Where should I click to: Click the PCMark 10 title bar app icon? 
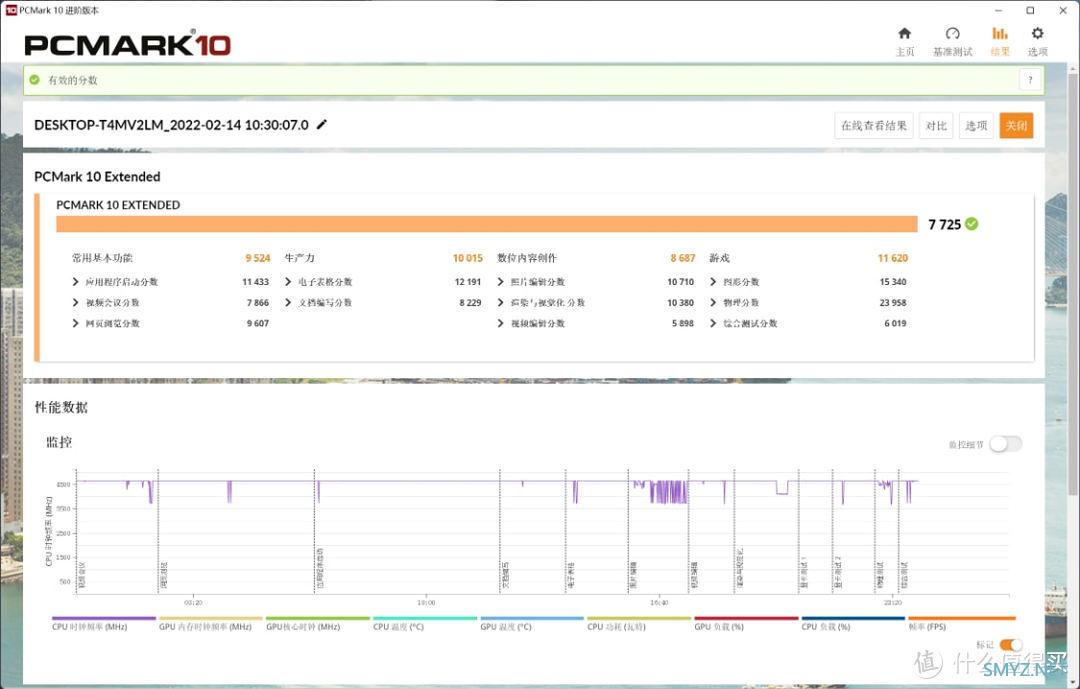(10, 10)
